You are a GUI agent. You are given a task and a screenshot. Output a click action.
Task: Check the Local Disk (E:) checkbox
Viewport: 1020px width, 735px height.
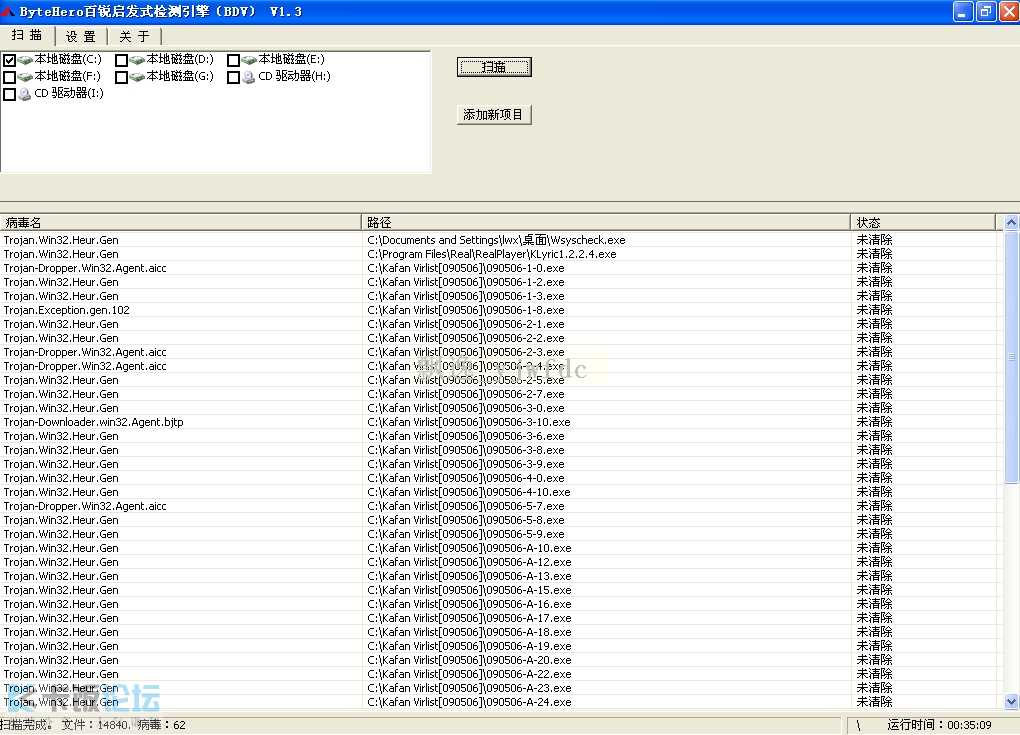(x=234, y=60)
